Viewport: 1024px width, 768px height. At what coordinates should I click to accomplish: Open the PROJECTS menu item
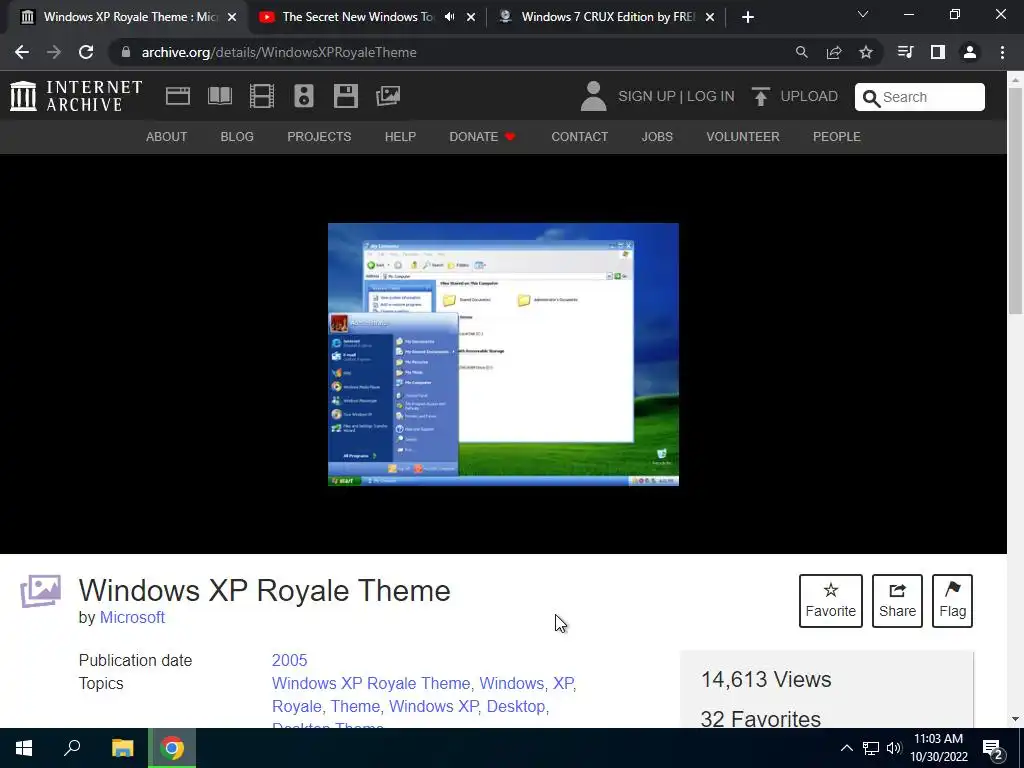click(x=319, y=136)
